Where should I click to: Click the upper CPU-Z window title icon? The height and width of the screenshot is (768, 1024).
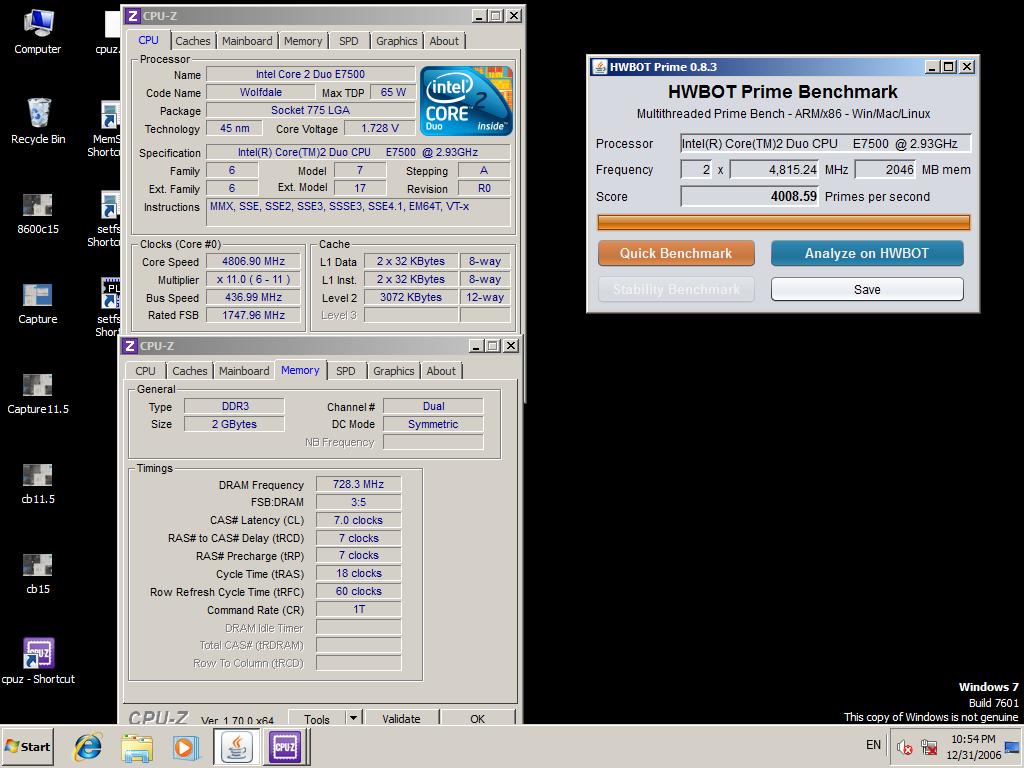click(133, 16)
